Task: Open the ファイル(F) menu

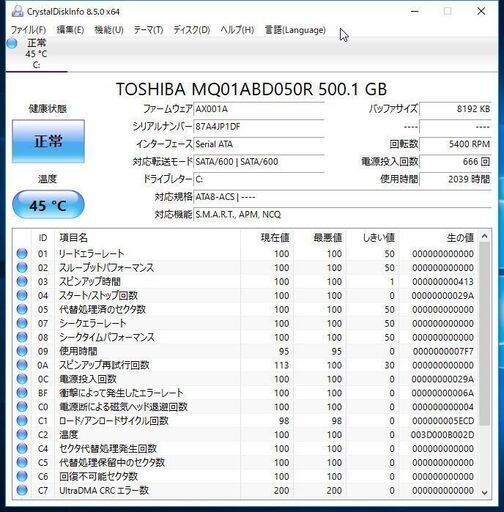Action: (28, 30)
